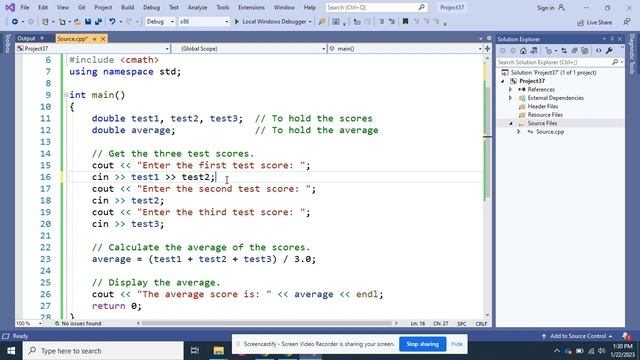The image size is (640, 360).
Task: Open the Analyze menu
Action: pos(197,7)
